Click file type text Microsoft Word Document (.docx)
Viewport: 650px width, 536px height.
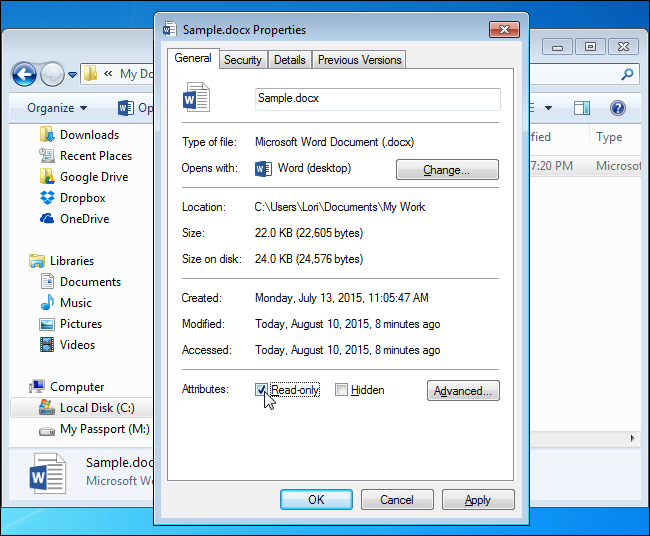335,142
